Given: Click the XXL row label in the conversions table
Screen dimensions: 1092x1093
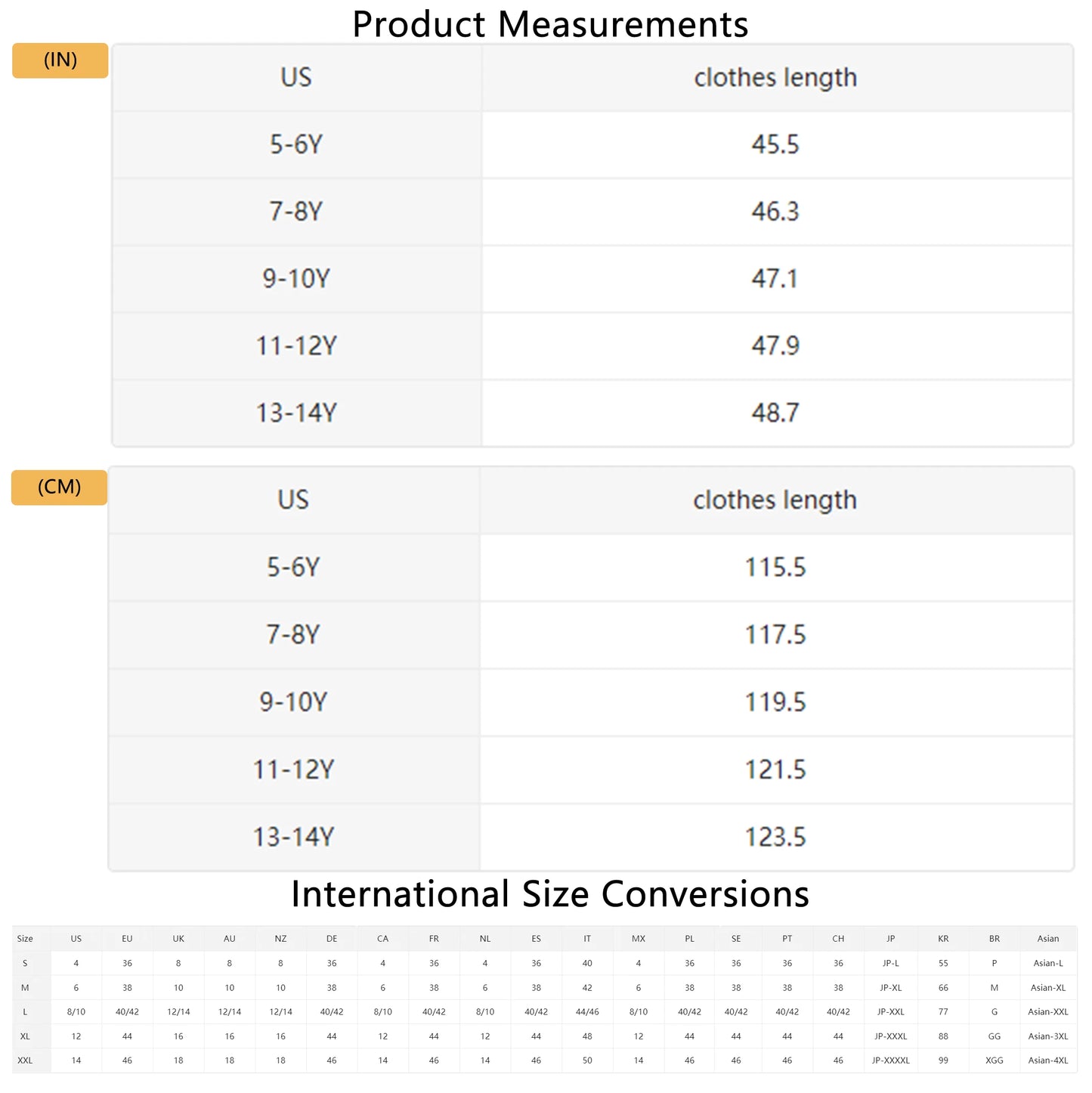Looking at the screenshot, I should point(25,1060).
